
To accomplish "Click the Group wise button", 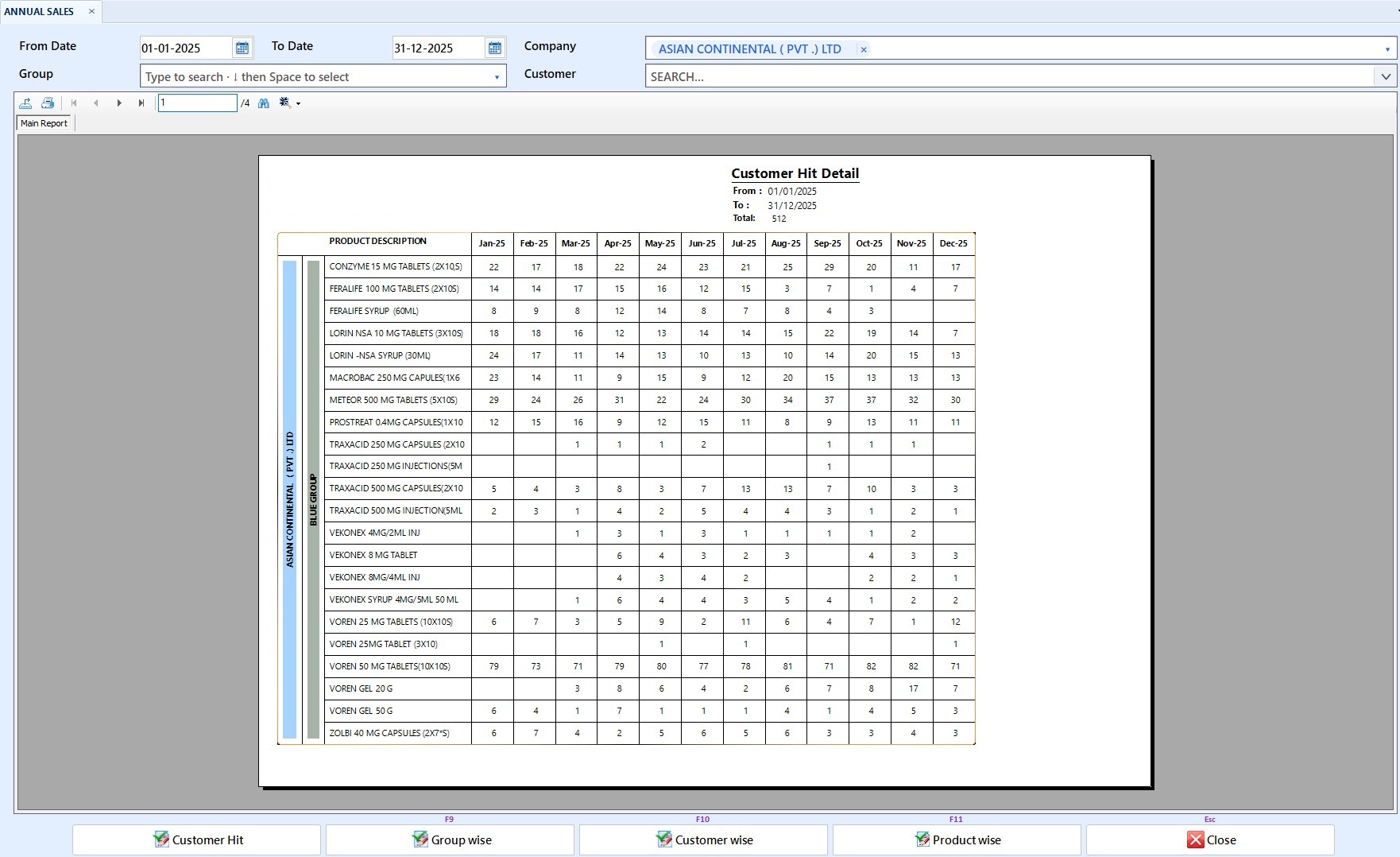I will pos(450,840).
